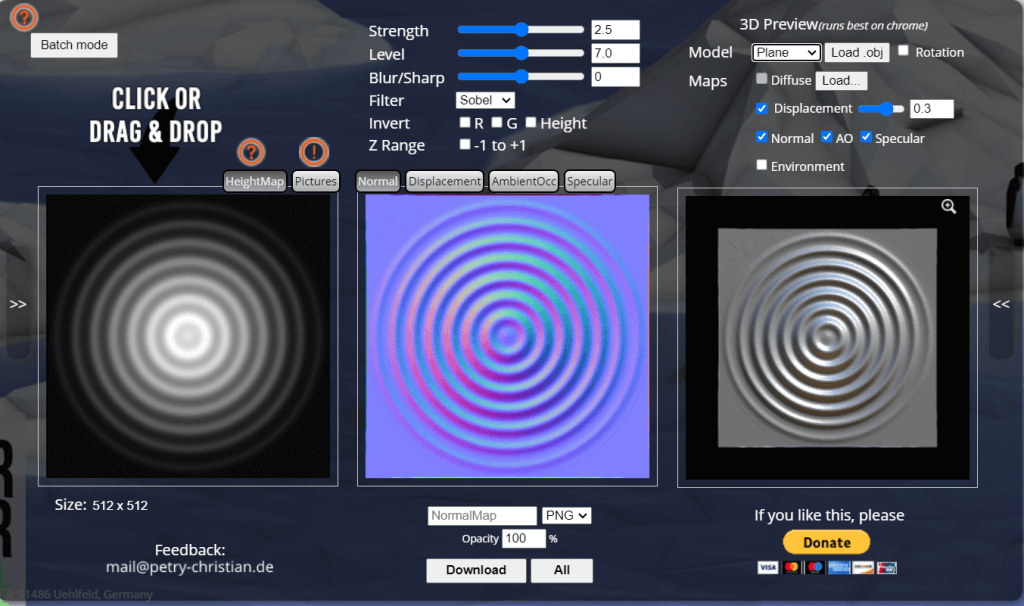Open the Sobel filter dropdown
Screen dimensions: 1024x606
point(484,100)
